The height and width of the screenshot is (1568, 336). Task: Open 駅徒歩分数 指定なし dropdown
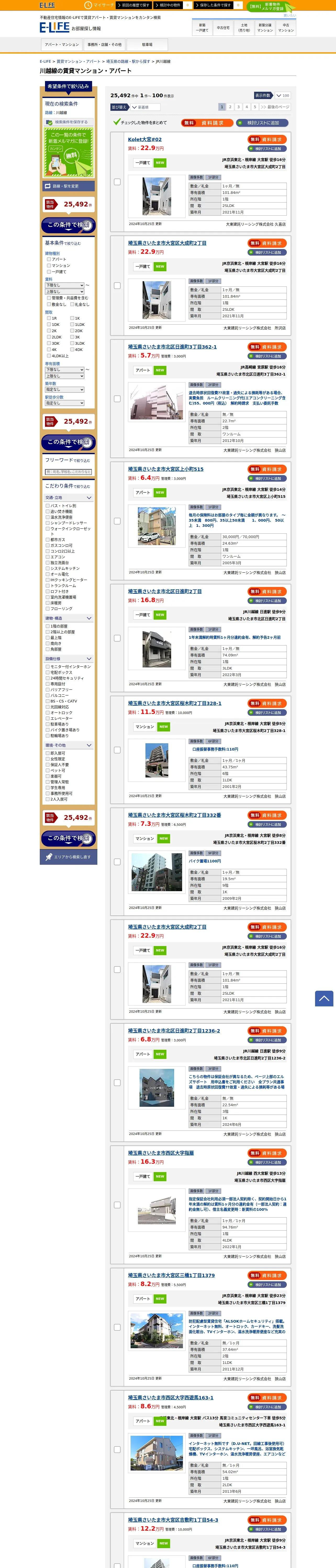click(x=65, y=403)
